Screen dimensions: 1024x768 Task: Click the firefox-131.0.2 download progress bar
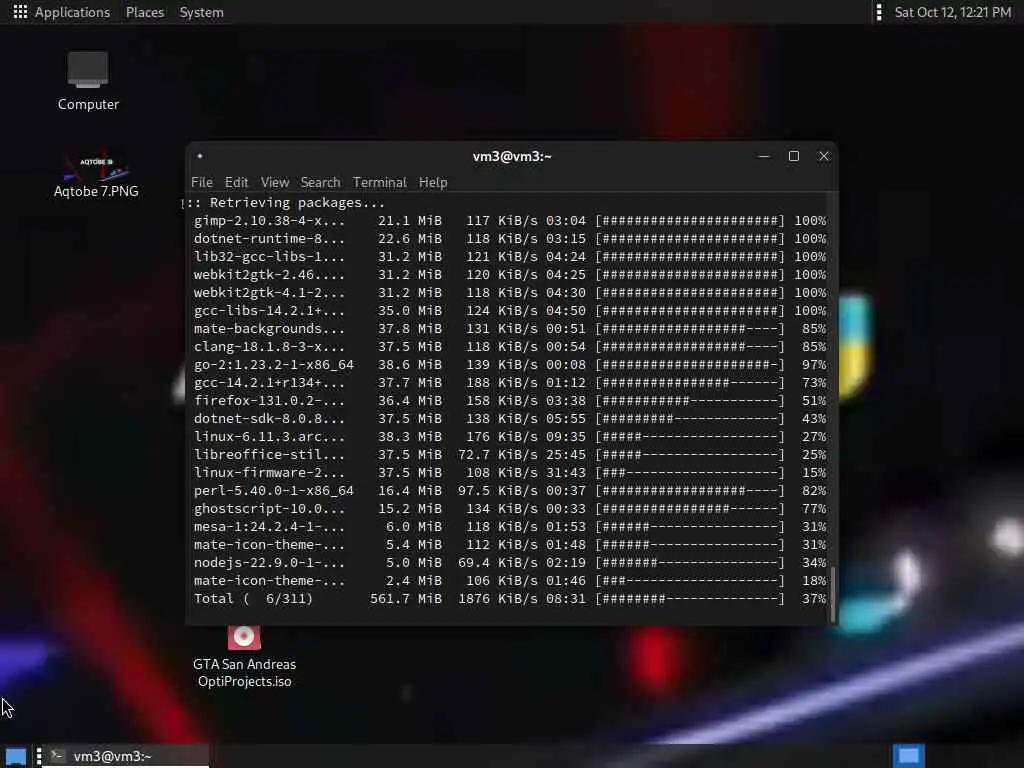pos(690,401)
